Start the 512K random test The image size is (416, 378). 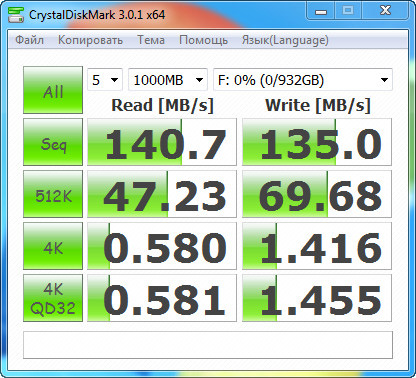click(x=53, y=194)
